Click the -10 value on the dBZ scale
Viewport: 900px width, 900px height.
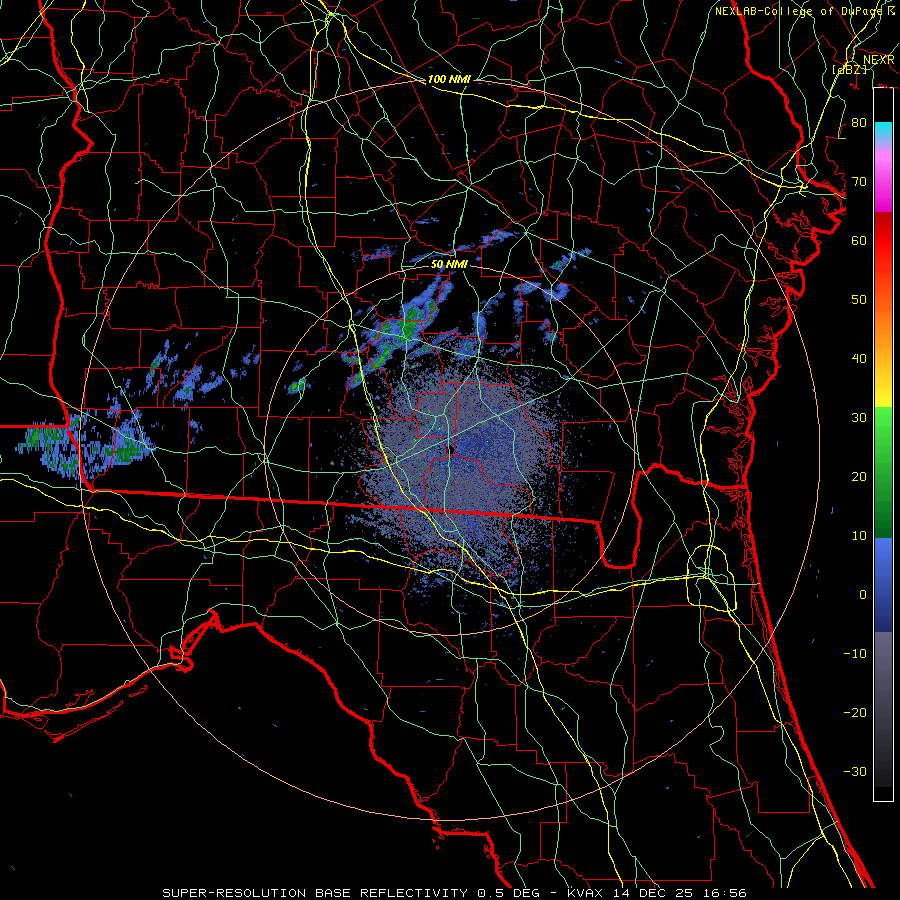[x=855, y=653]
